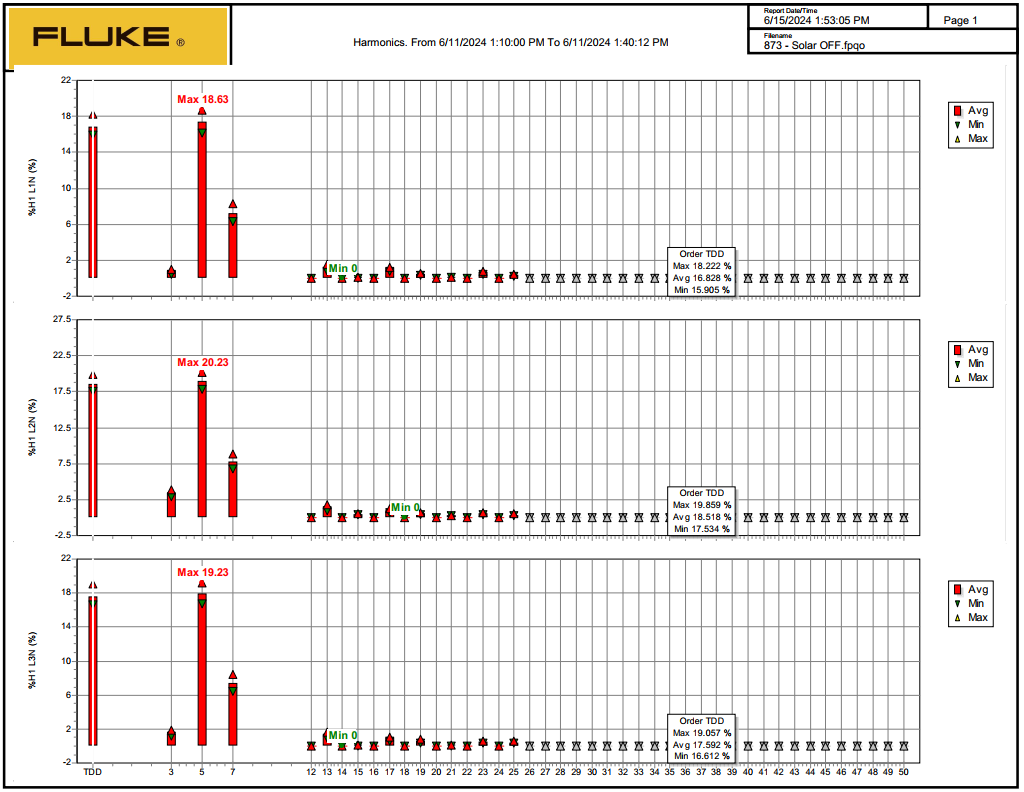
Task: Select the 5th harmonic bar in L1N chart
Action: (x=202, y=200)
